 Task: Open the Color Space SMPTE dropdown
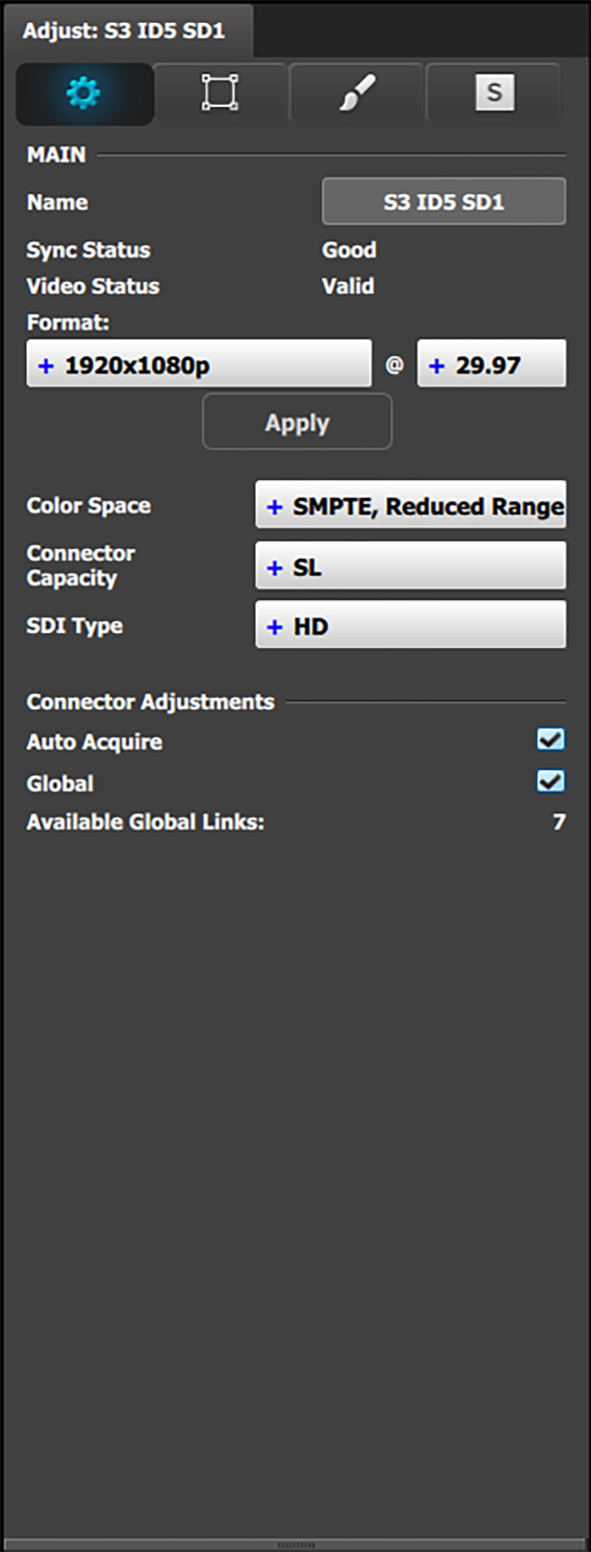(x=411, y=505)
